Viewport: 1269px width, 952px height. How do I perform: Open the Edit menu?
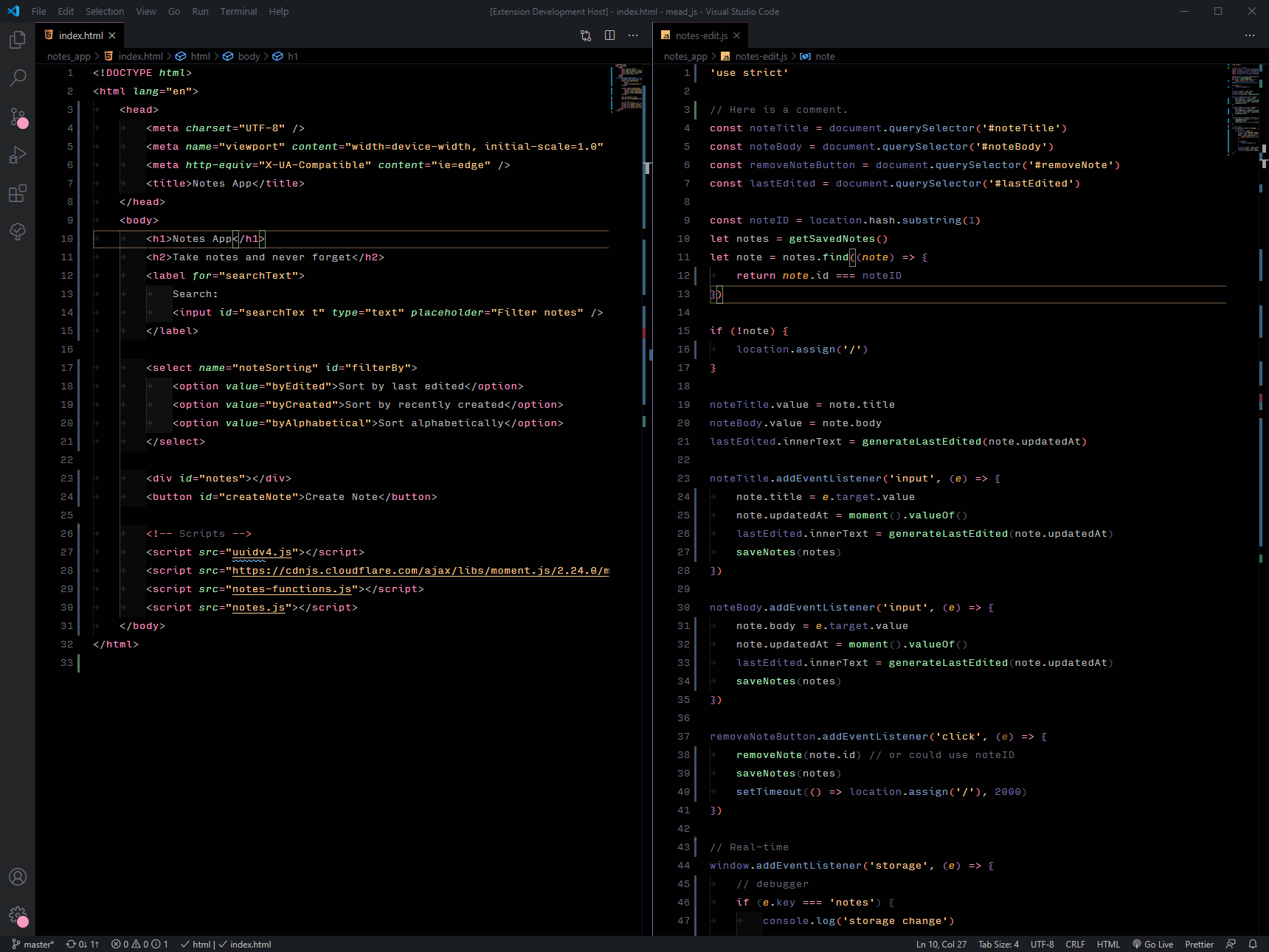pyautogui.click(x=66, y=11)
